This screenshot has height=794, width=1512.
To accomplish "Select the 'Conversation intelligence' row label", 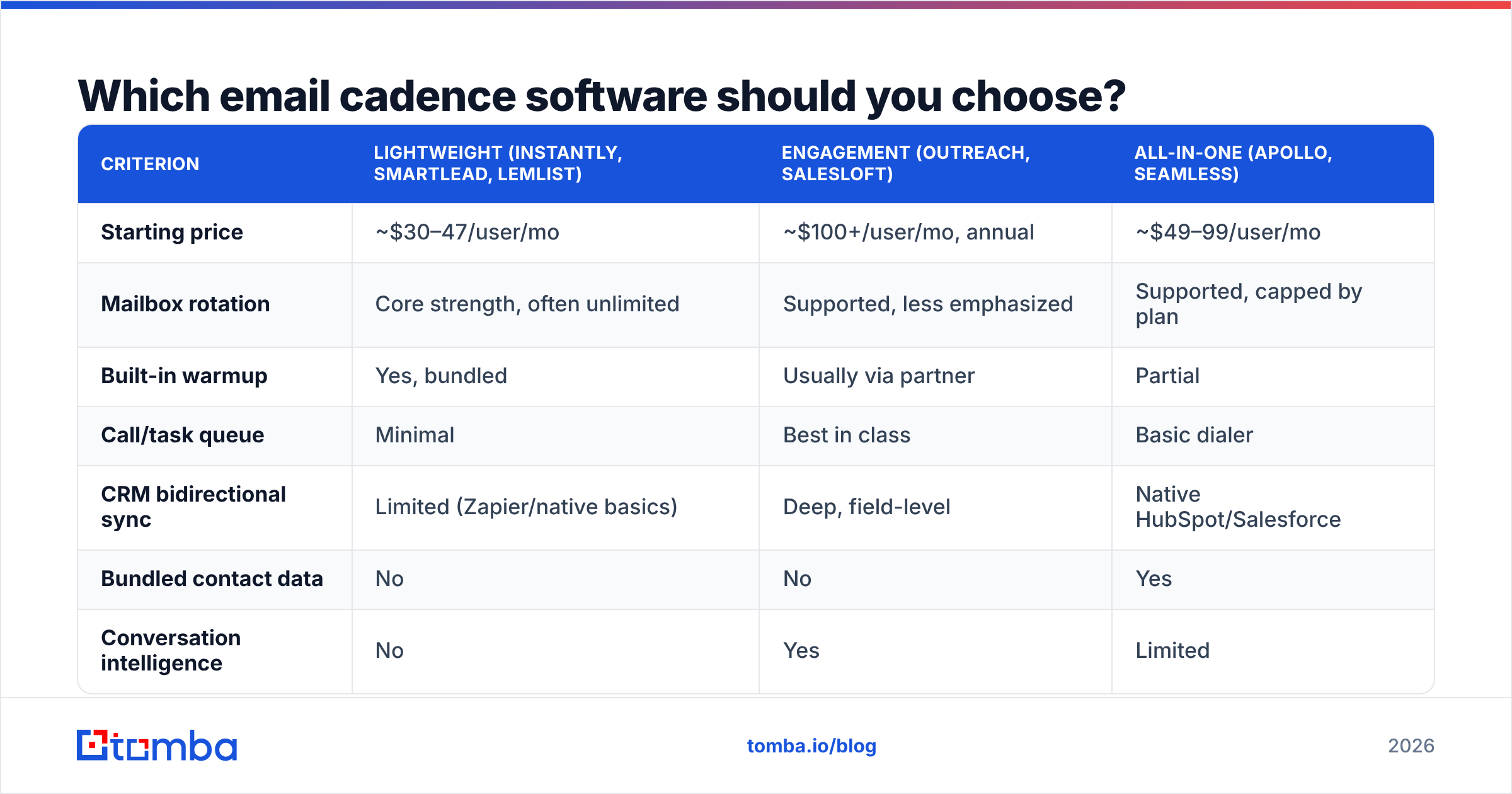I will click(171, 650).
